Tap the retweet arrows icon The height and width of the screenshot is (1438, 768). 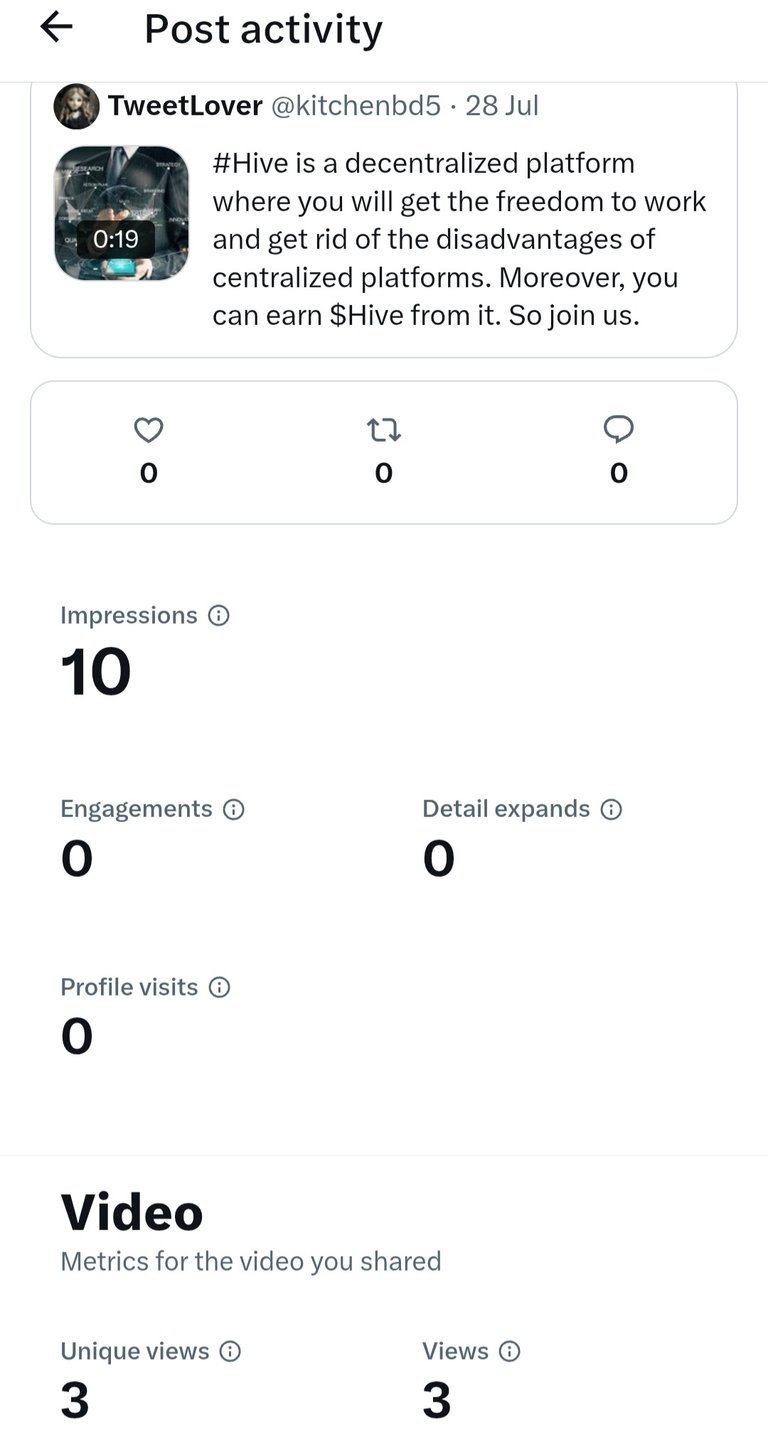pyautogui.click(x=383, y=430)
